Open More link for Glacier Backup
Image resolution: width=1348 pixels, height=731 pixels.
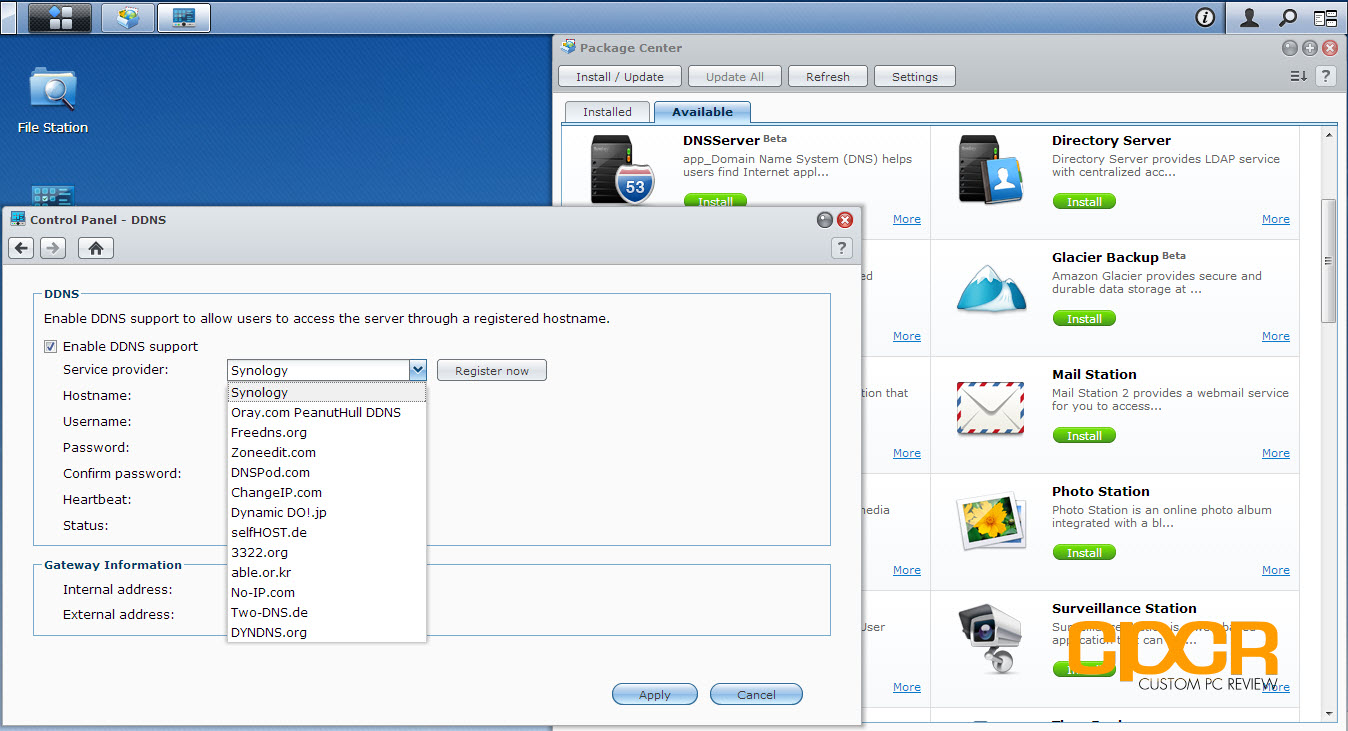1275,336
